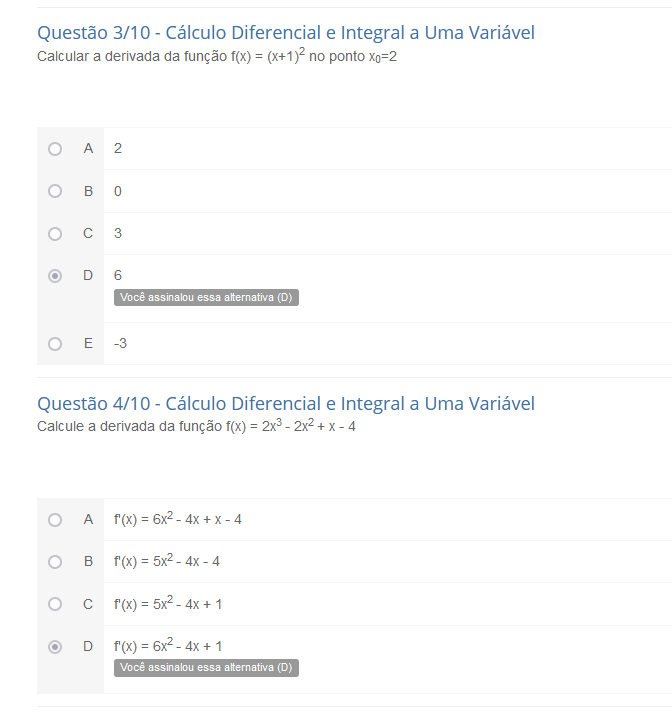672x714 pixels.
Task: Click answer text -3 in Question 3
Action: tap(120, 343)
